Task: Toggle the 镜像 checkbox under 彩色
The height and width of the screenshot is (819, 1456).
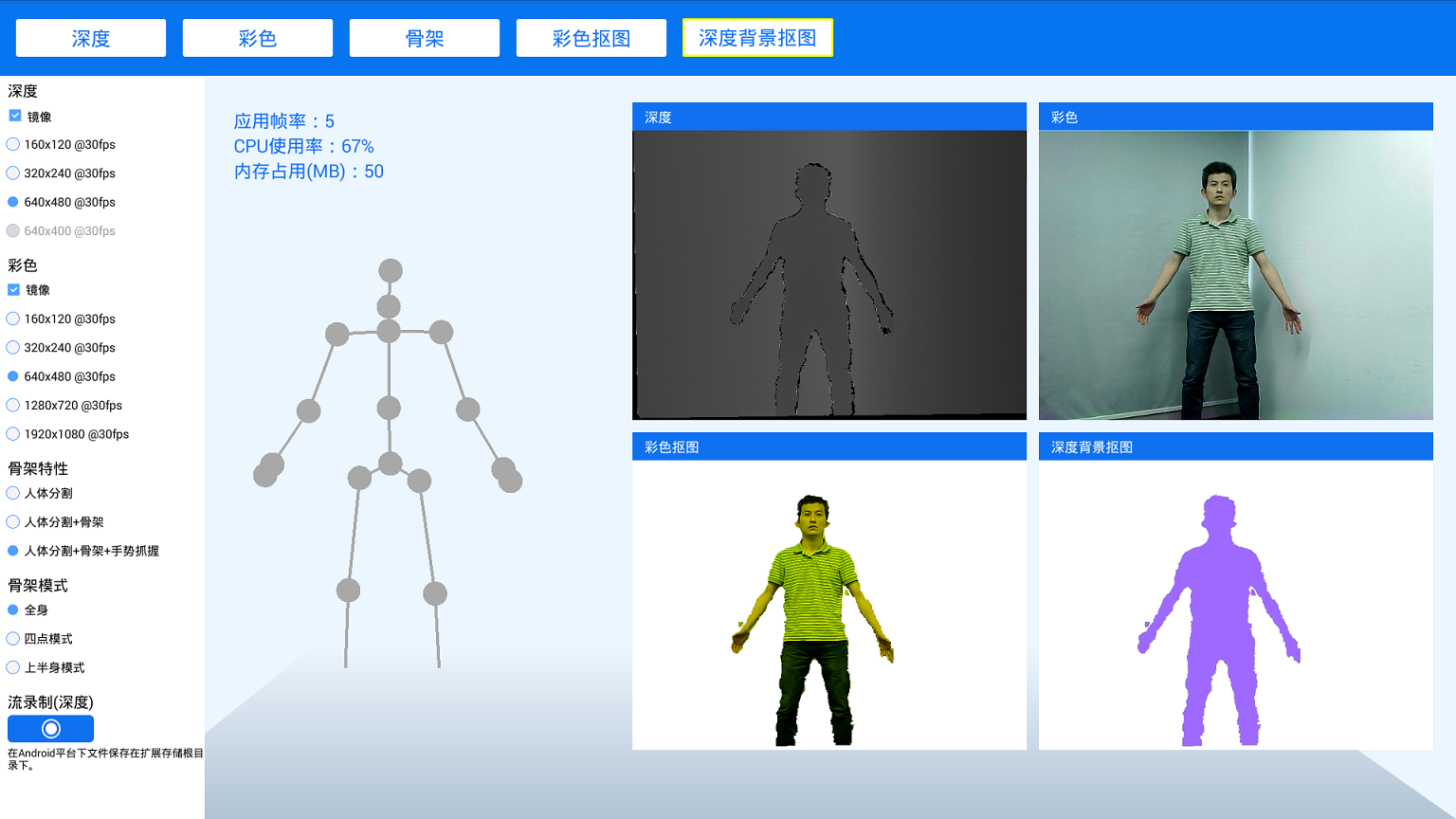Action: (x=14, y=290)
